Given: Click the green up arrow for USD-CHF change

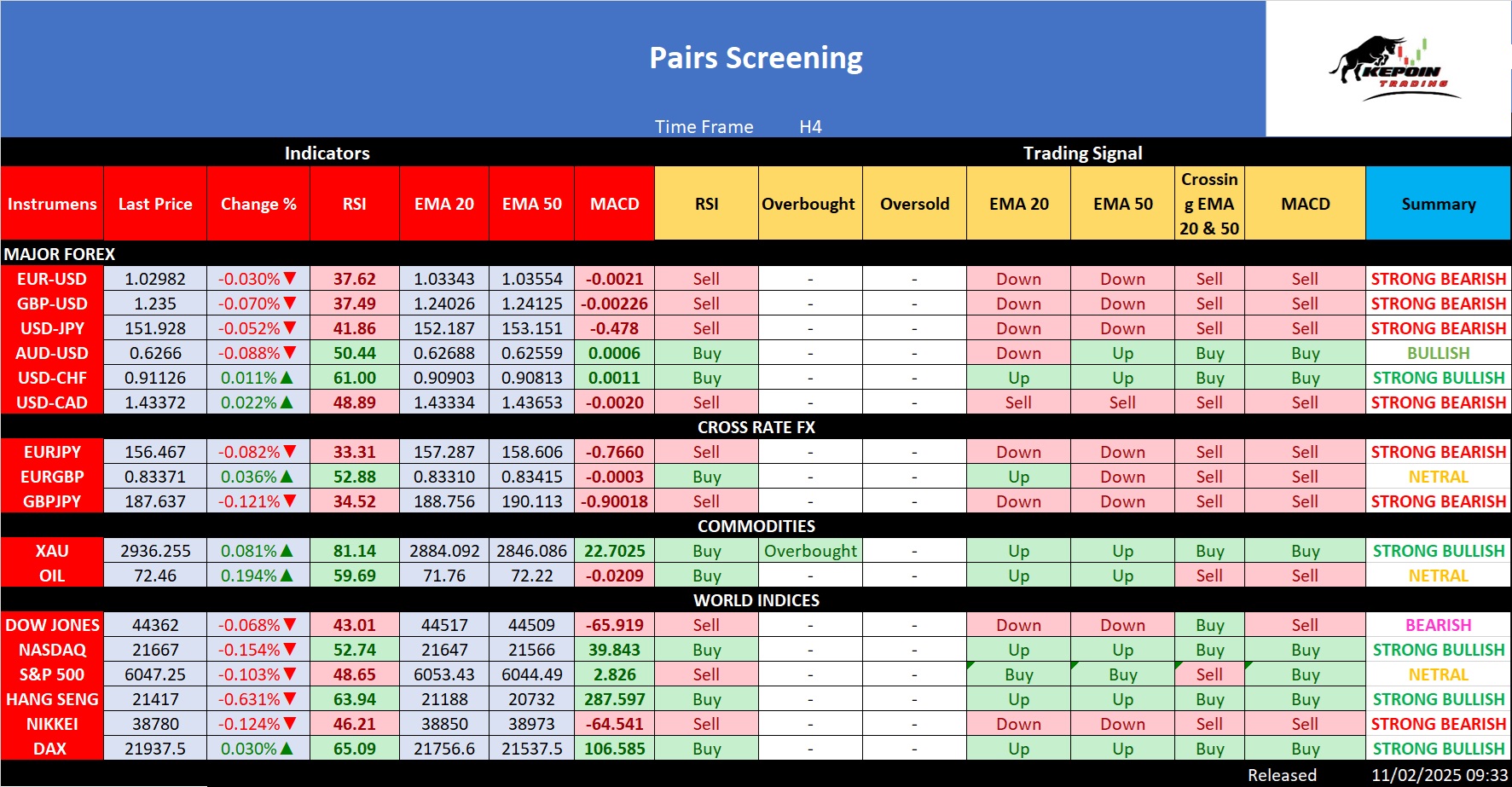Looking at the screenshot, I should [x=287, y=378].
